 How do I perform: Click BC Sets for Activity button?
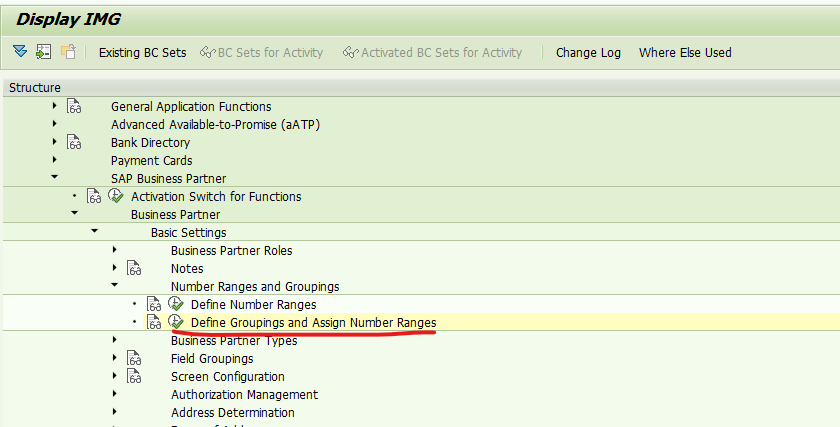pyautogui.click(x=261, y=53)
